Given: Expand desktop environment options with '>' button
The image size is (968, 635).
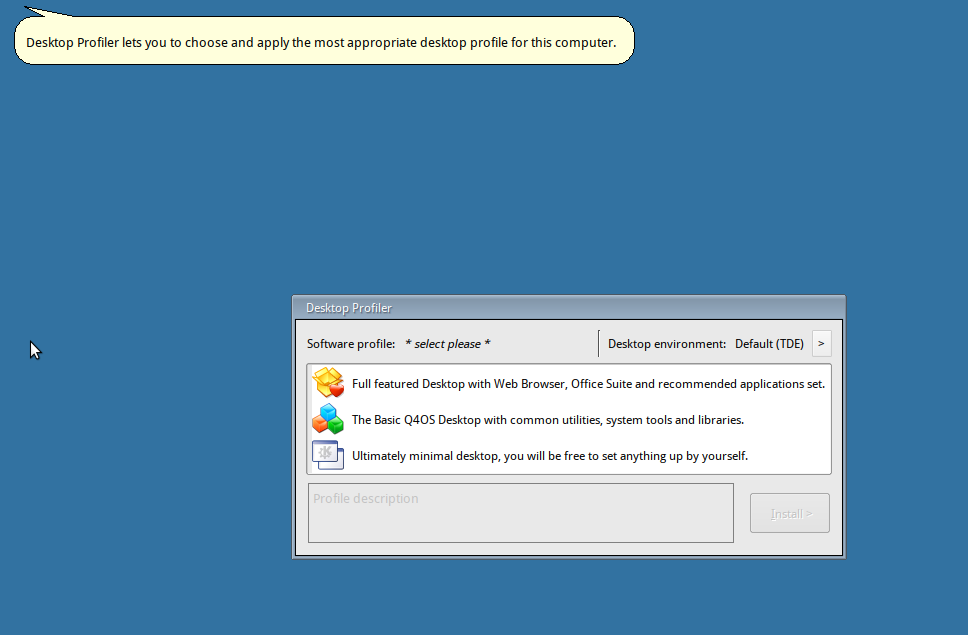Looking at the screenshot, I should click(821, 344).
